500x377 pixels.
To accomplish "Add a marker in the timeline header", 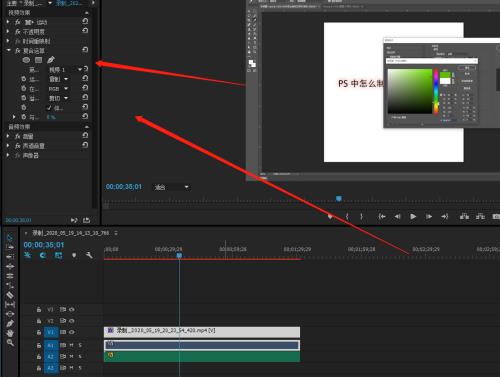I will pos(74,255).
